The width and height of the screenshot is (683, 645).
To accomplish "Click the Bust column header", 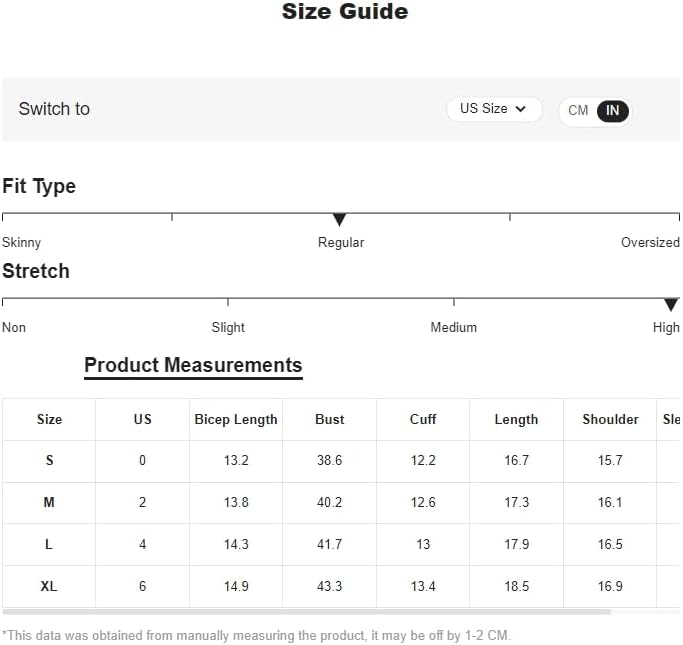I will tap(329, 419).
